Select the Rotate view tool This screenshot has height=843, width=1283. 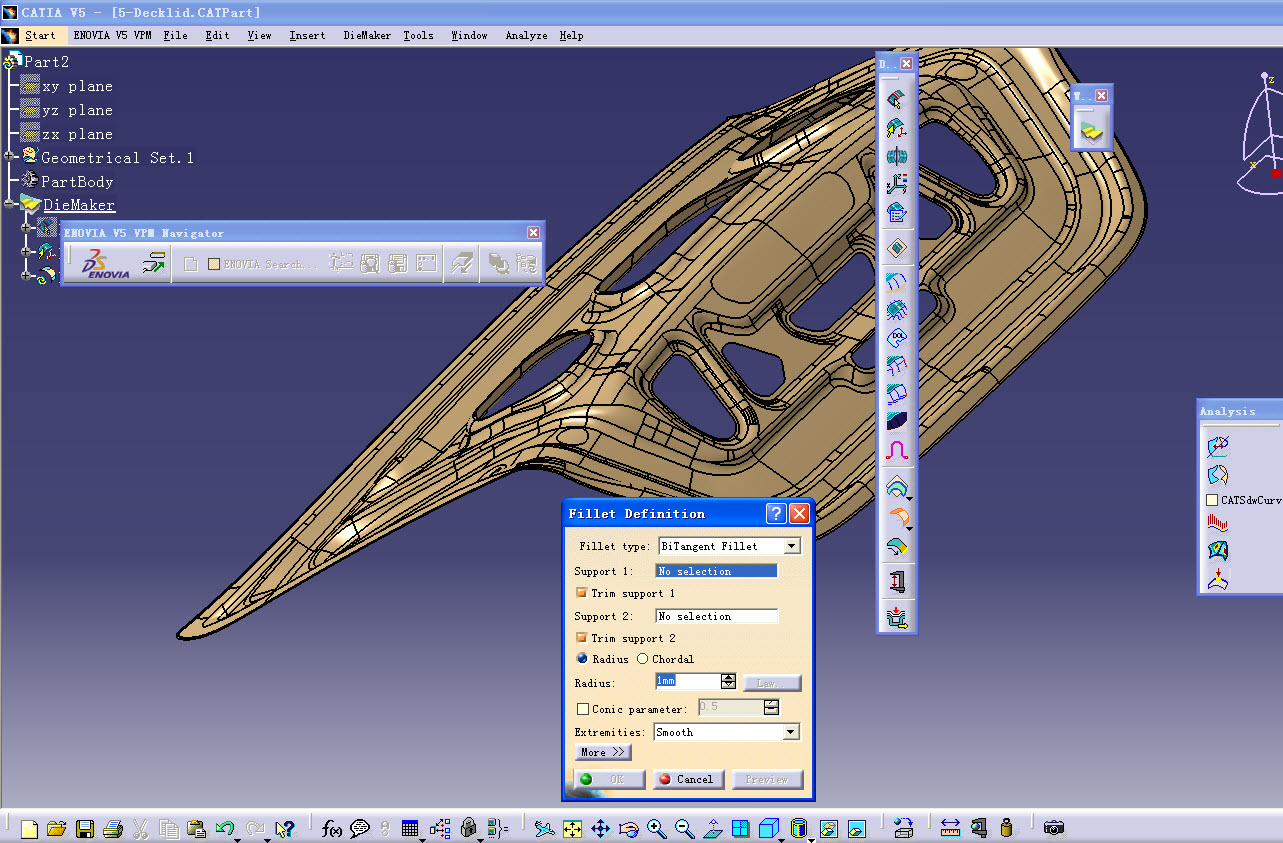pyautogui.click(x=628, y=828)
